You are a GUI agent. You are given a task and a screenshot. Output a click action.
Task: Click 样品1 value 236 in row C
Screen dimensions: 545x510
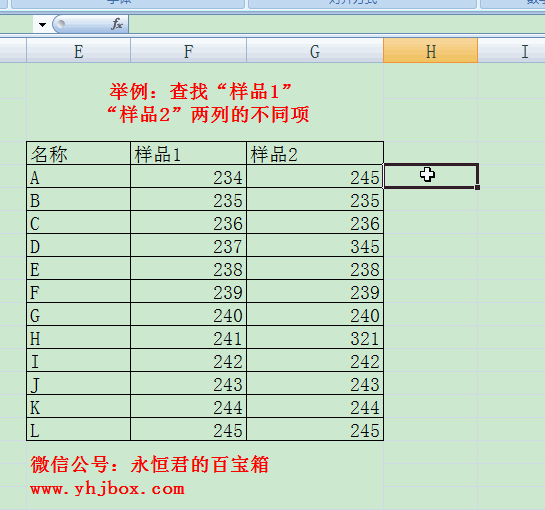click(x=188, y=222)
